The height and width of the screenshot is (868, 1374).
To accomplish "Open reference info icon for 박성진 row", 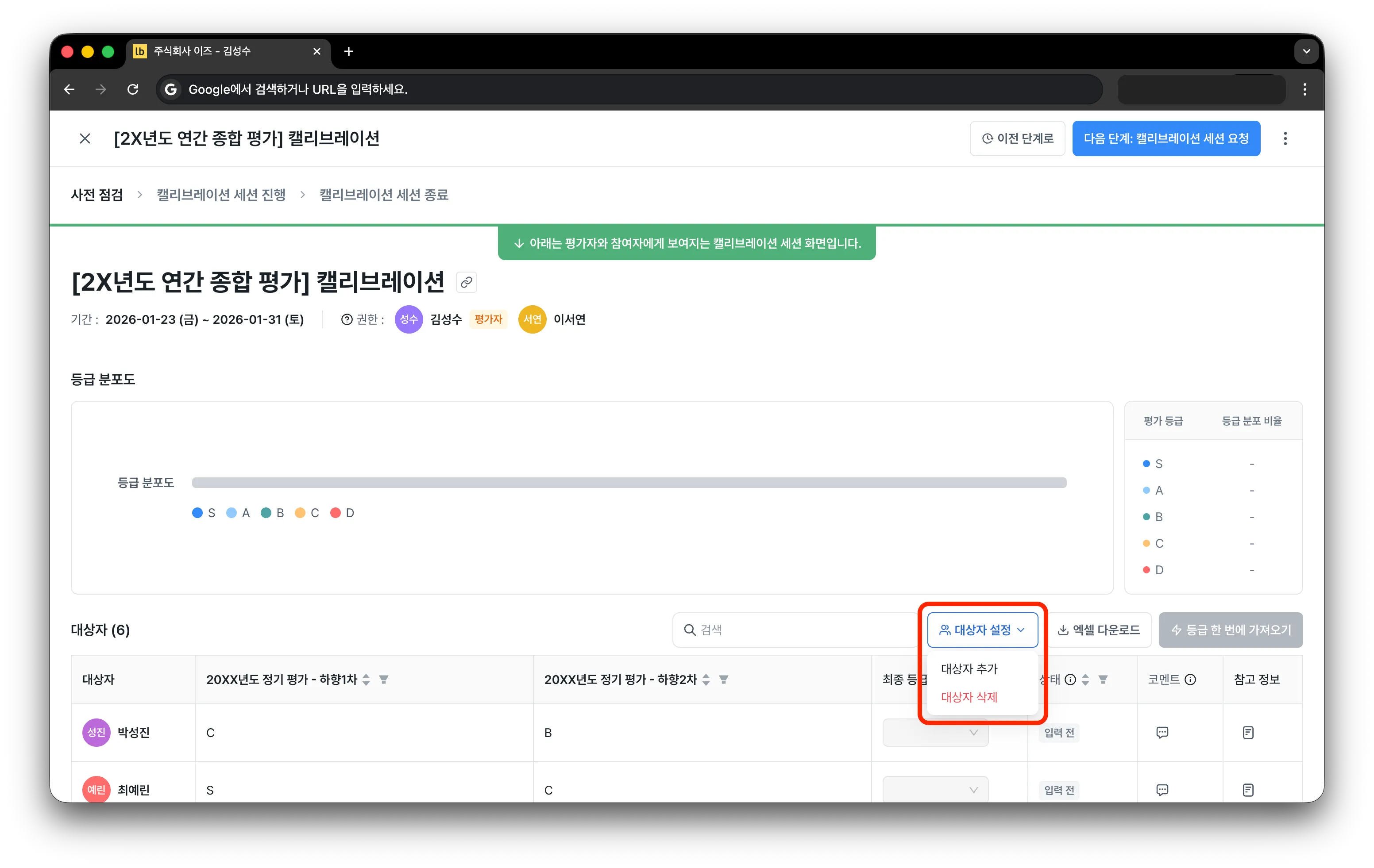I will pos(1248,733).
